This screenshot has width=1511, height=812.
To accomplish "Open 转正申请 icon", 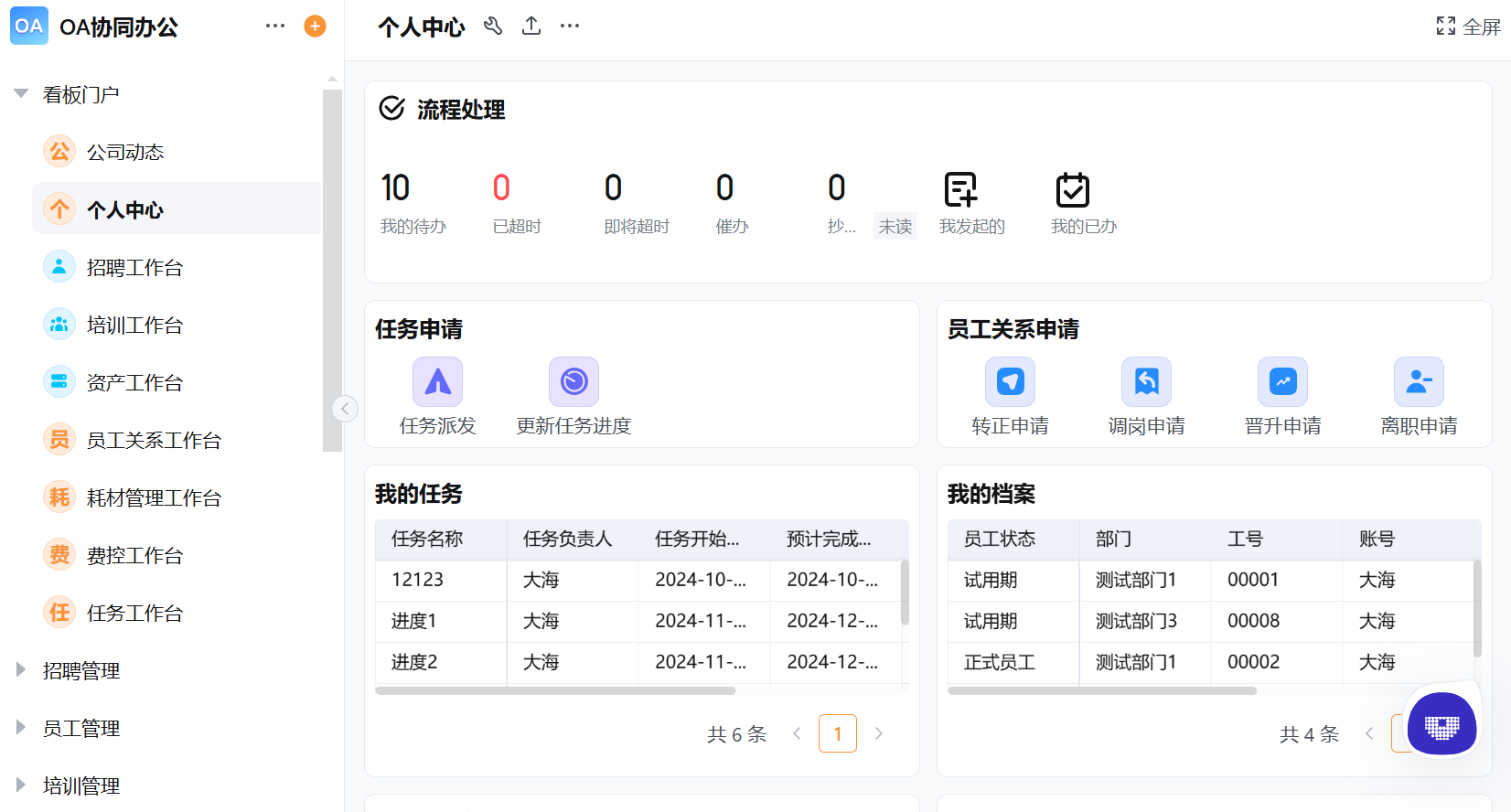I will click(1010, 381).
